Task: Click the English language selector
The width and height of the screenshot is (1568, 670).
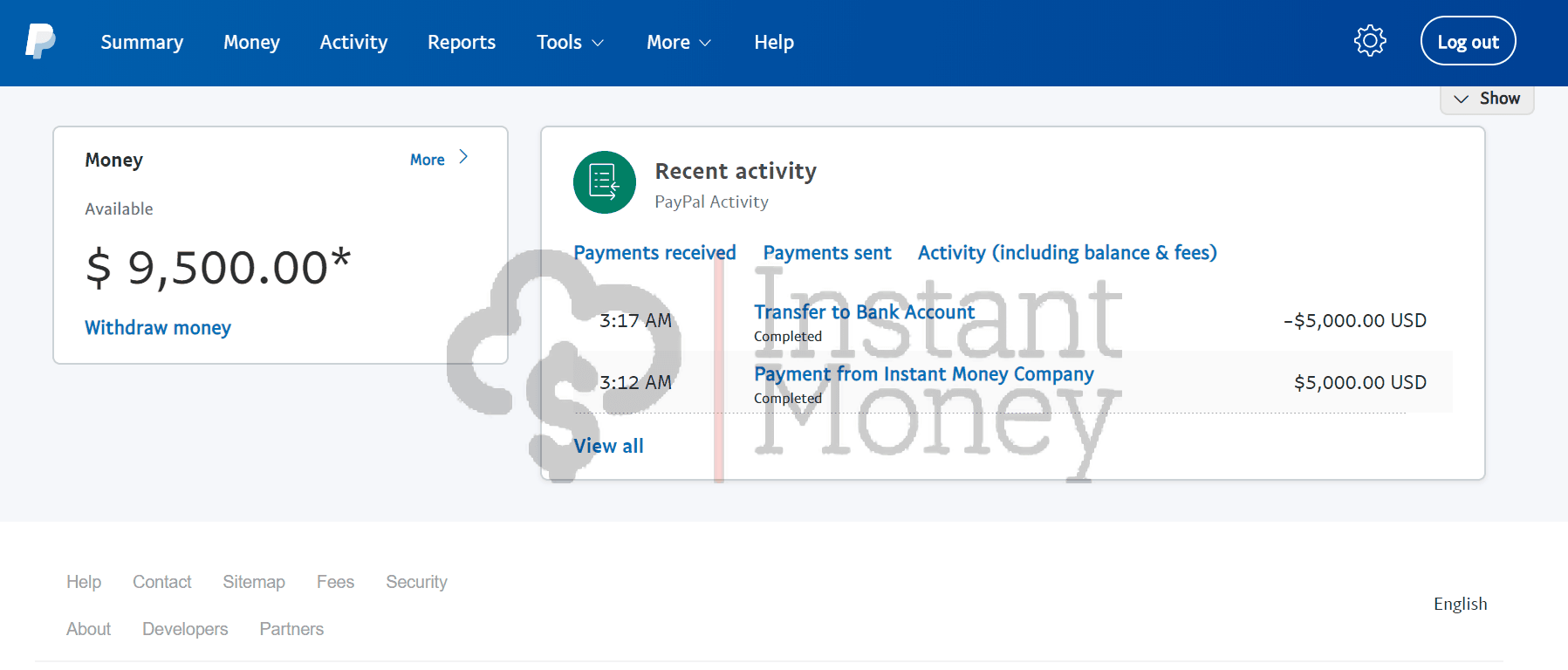Action: 1460,604
